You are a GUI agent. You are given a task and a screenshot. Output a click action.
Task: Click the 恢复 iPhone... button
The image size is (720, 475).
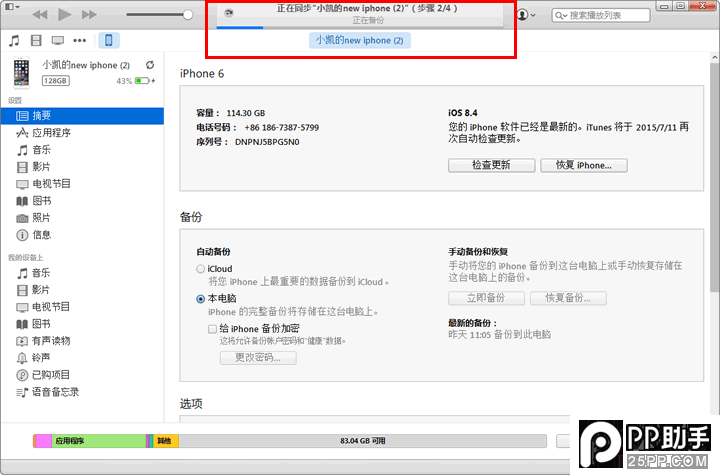(583, 165)
